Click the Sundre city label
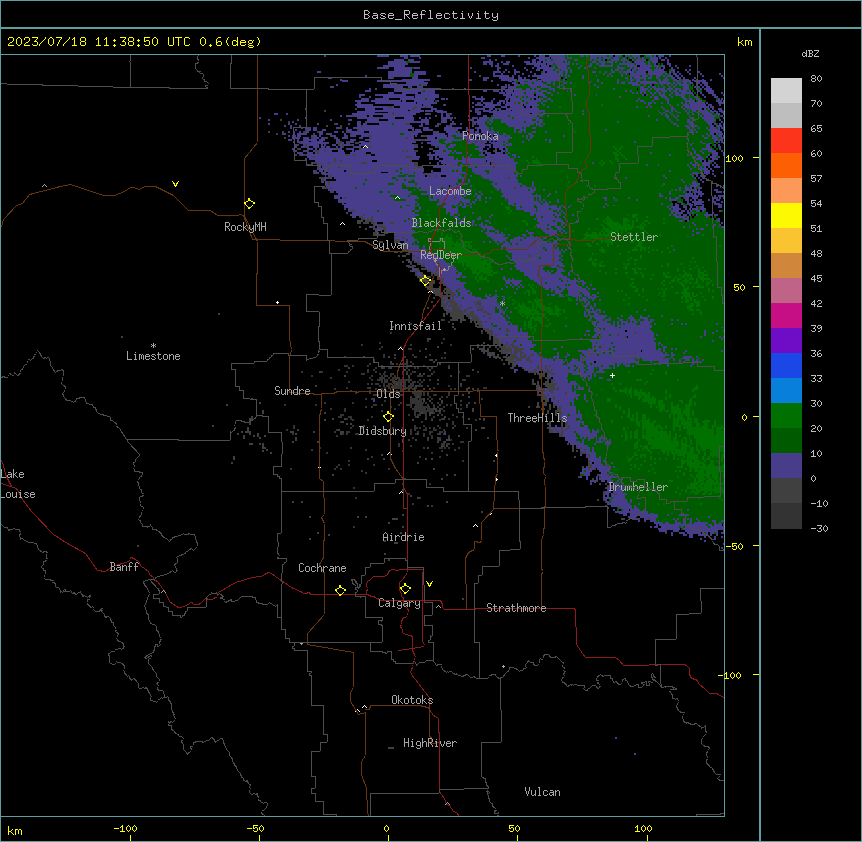Screen dimensions: 862x842 coord(292,391)
